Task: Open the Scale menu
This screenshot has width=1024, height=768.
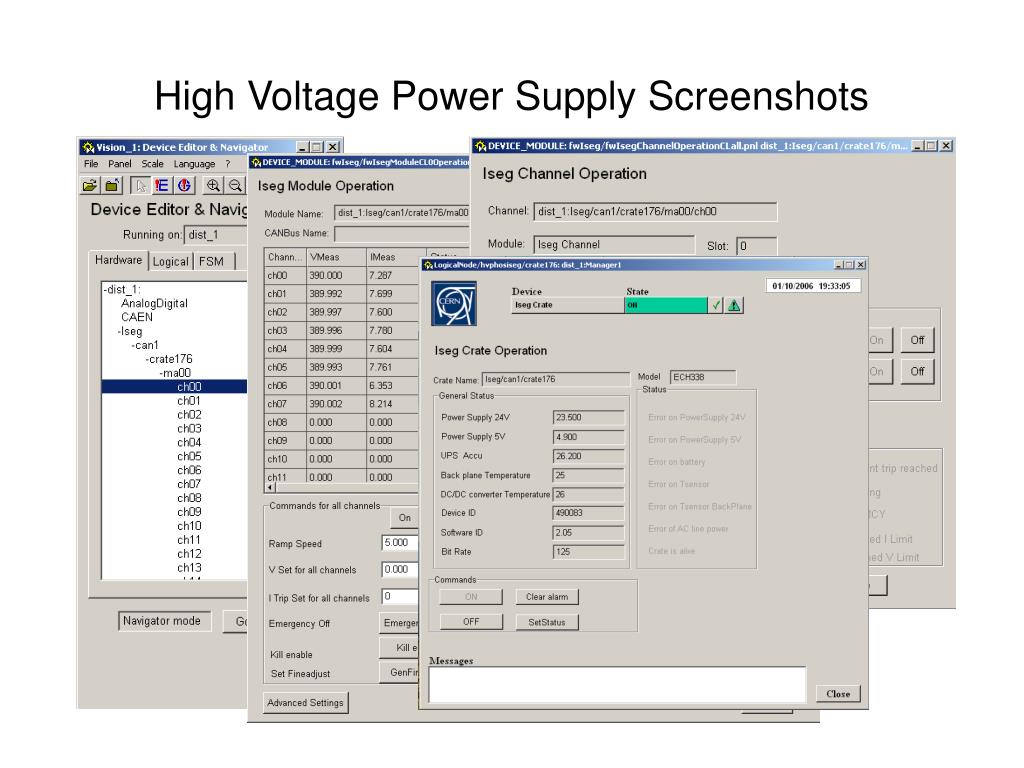Action: pos(152,164)
